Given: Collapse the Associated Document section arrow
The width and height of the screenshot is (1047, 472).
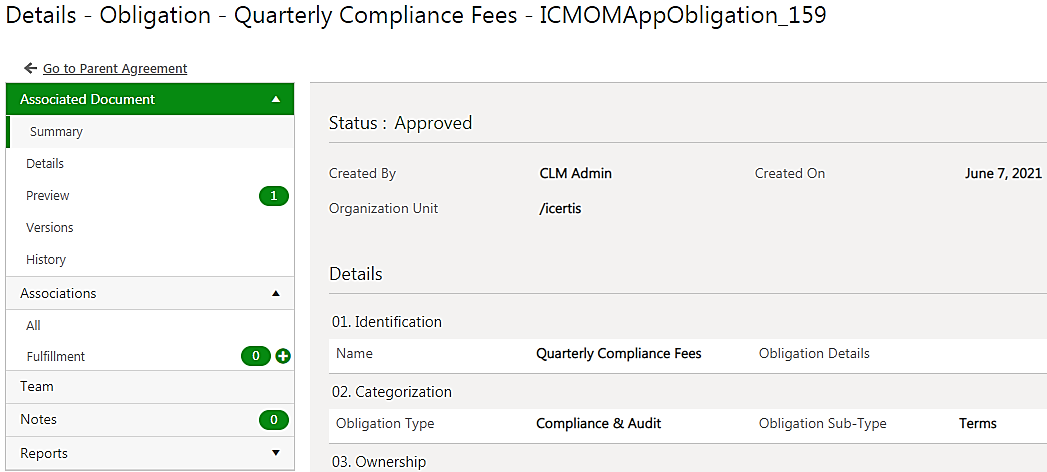Looking at the screenshot, I should 276,99.
